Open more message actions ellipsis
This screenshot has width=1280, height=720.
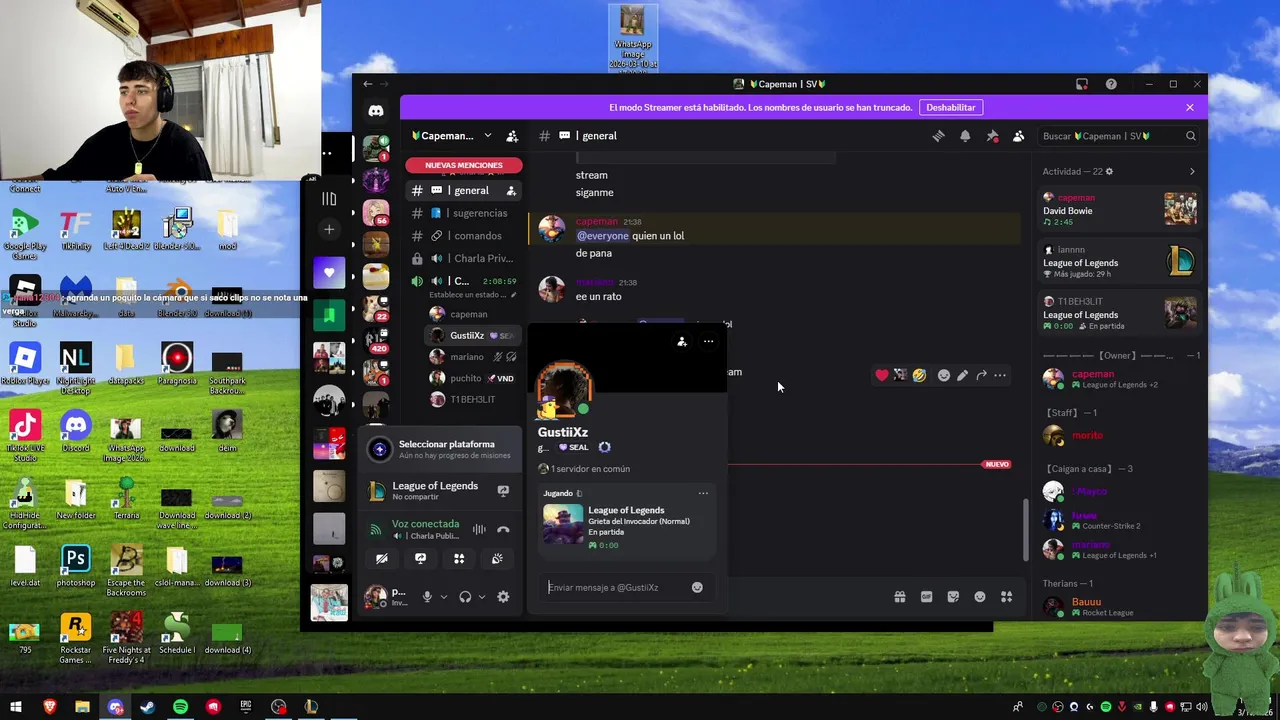(x=1000, y=375)
